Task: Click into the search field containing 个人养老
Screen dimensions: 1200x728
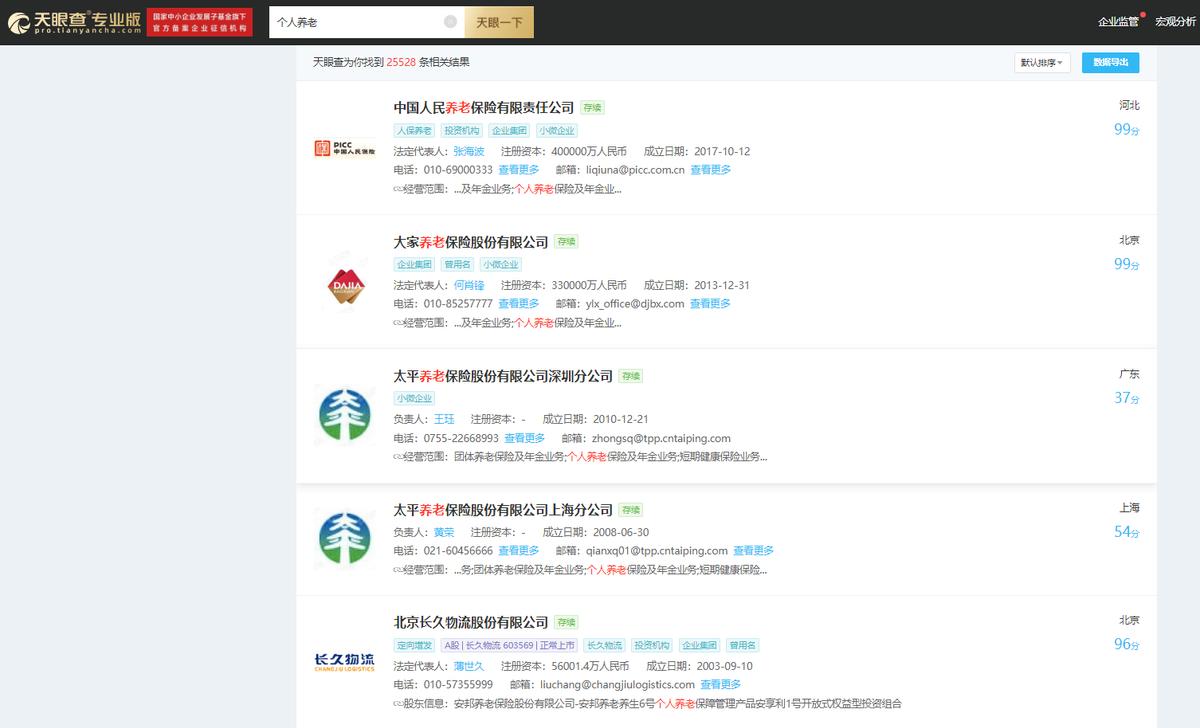Action: (355, 22)
